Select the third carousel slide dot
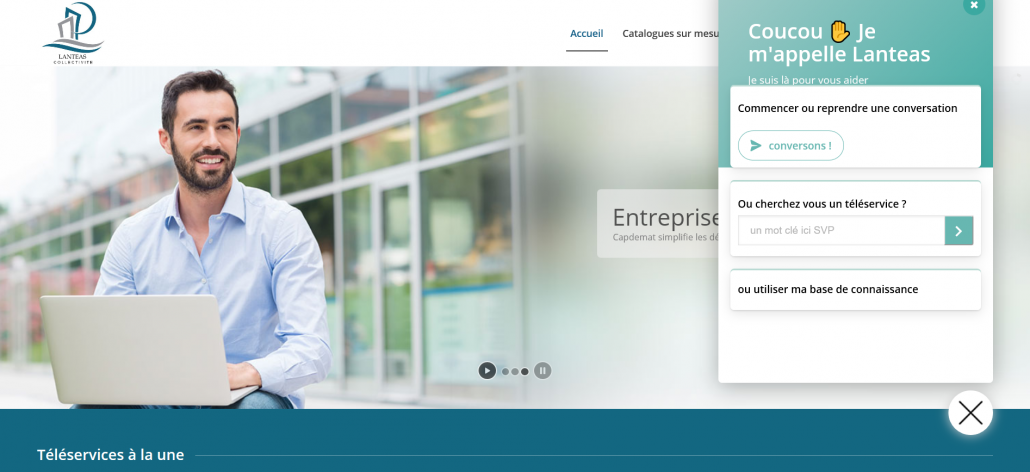Image resolution: width=1030 pixels, height=472 pixels. pos(525,372)
